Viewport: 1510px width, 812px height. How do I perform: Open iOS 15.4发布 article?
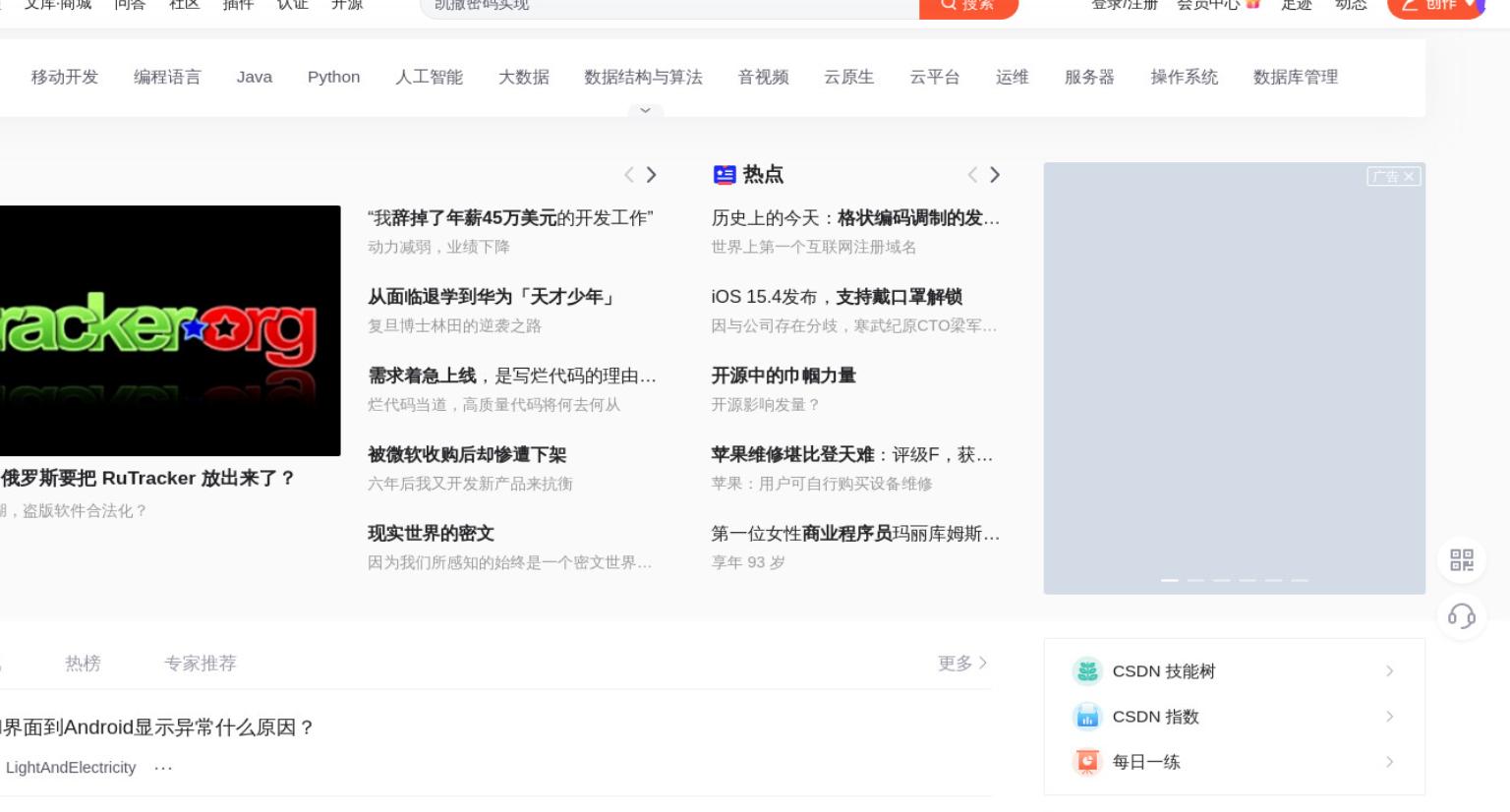pyautogui.click(x=837, y=297)
